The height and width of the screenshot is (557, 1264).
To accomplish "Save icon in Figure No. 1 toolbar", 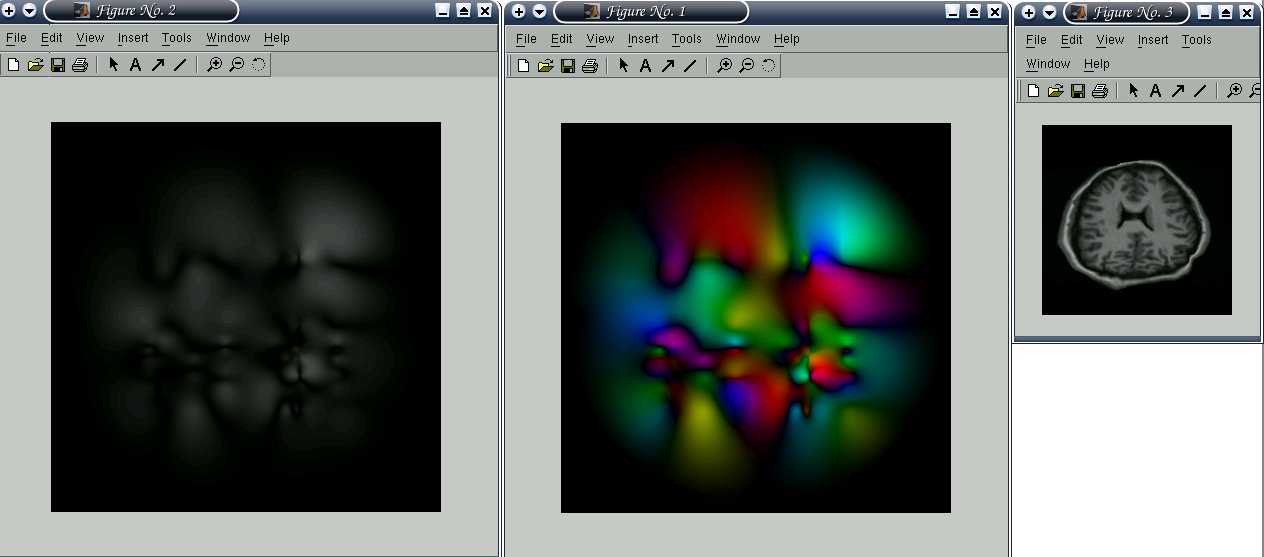I will (x=568, y=66).
